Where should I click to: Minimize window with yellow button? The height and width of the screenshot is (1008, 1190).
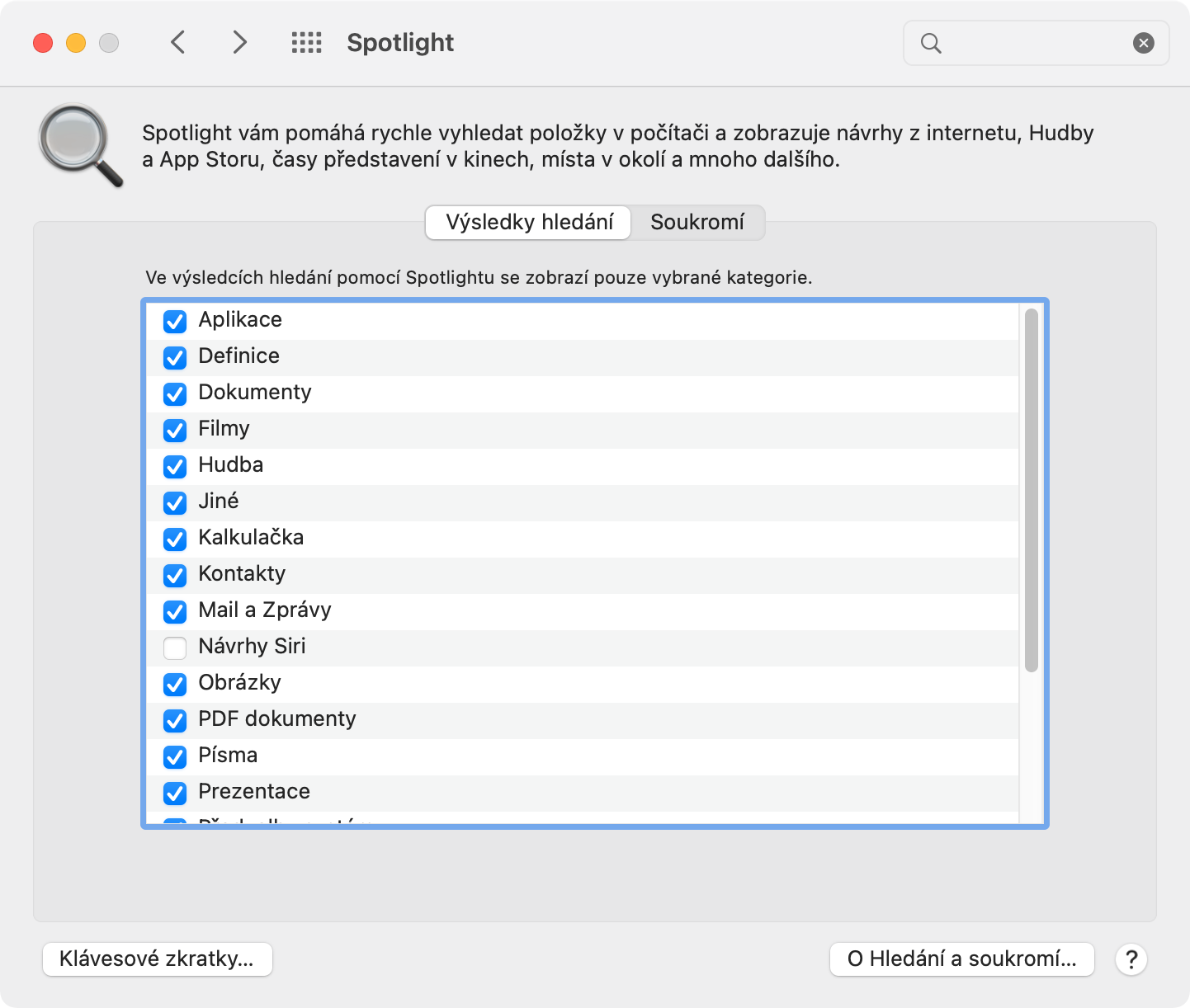tap(76, 43)
